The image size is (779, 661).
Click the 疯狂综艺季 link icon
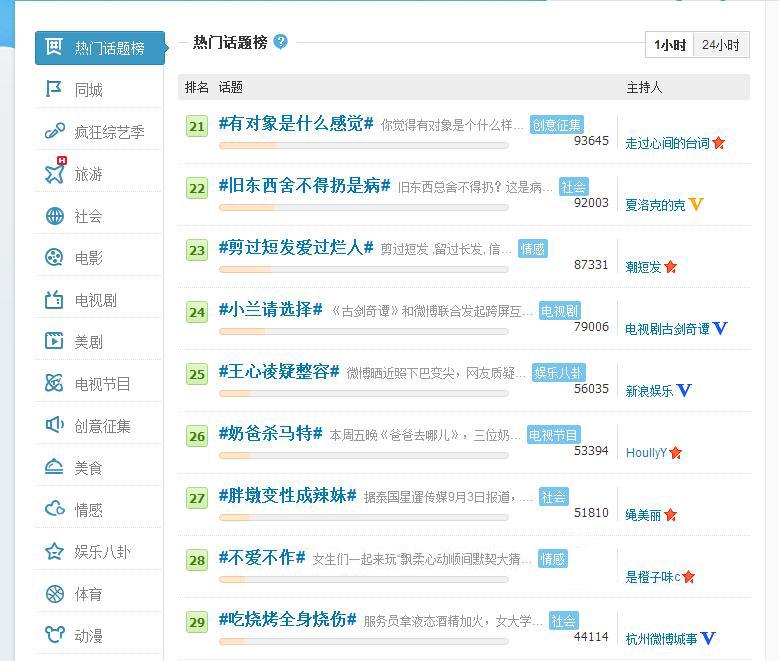pyautogui.click(x=54, y=131)
